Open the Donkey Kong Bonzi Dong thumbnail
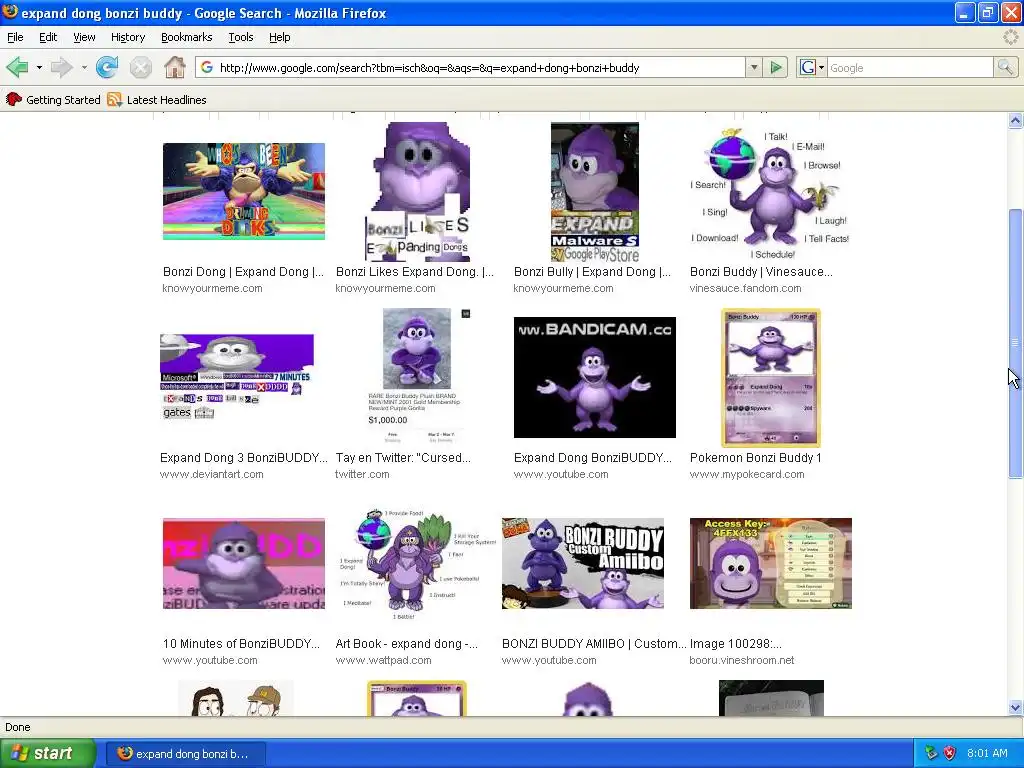This screenshot has width=1024, height=768. pyautogui.click(x=244, y=191)
